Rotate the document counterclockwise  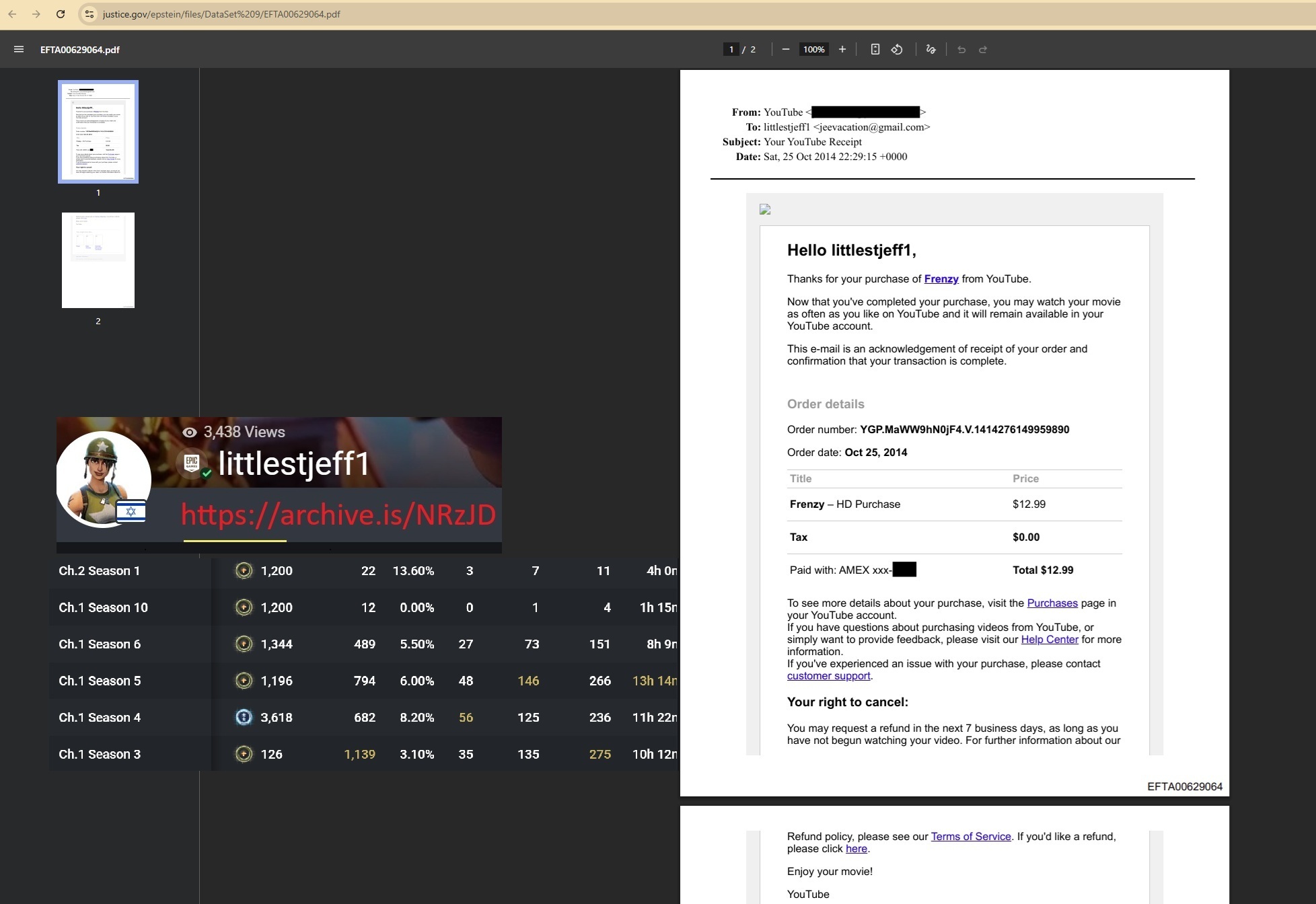pyautogui.click(x=897, y=49)
